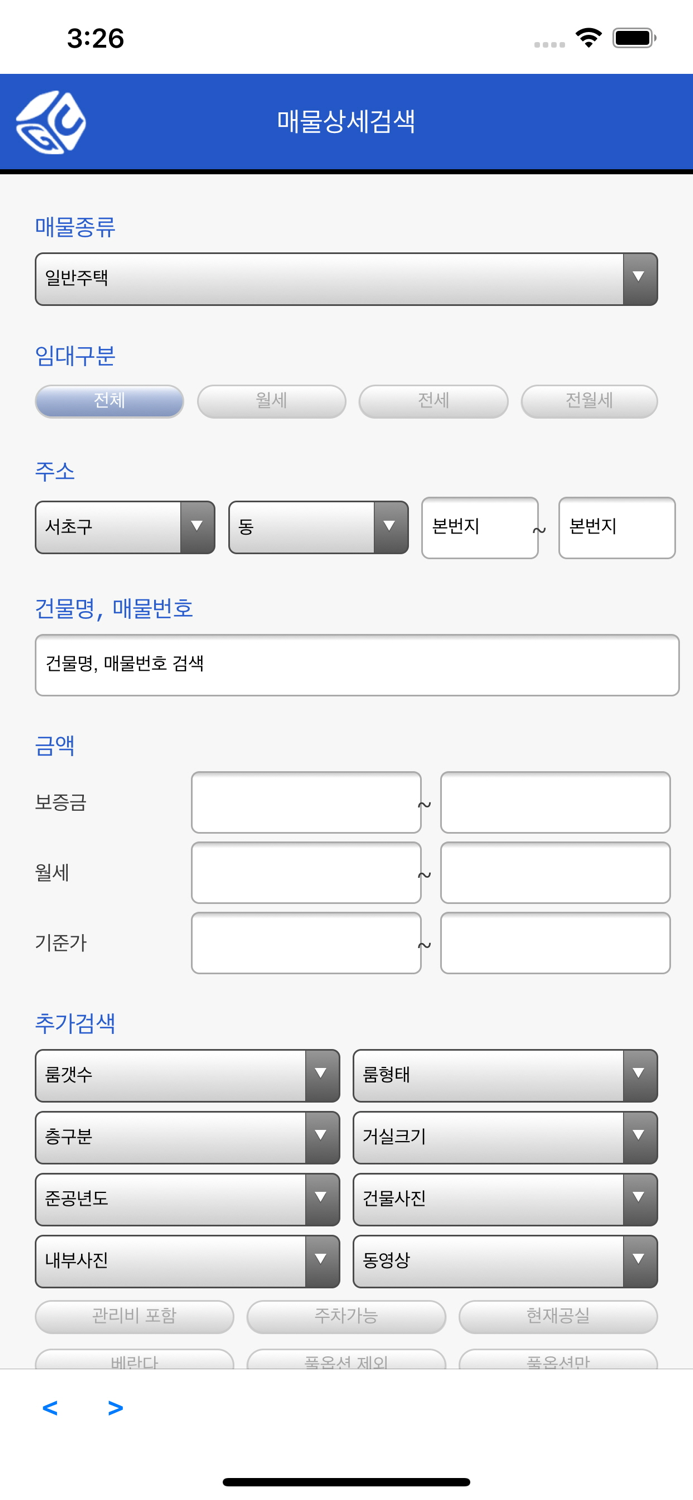Open the 매물종류 property type dropdown
This screenshot has height=1500, width=693.
(346, 279)
